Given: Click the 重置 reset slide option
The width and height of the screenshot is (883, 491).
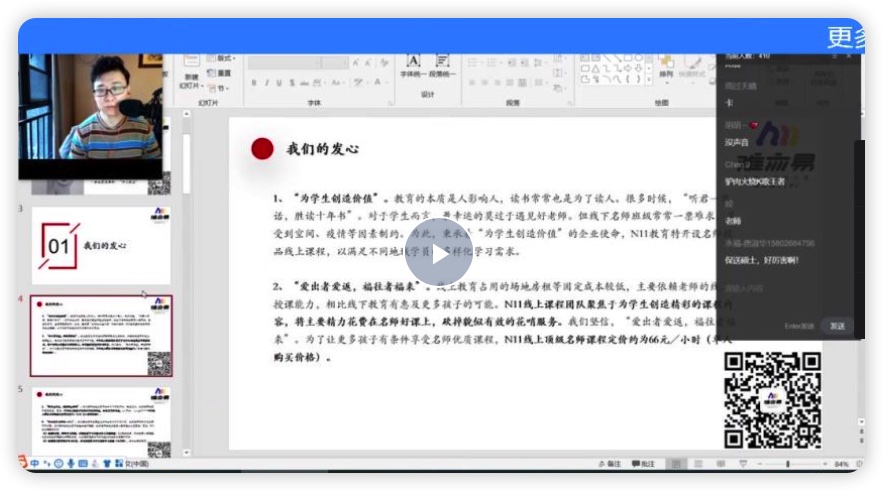Looking at the screenshot, I should [x=223, y=73].
